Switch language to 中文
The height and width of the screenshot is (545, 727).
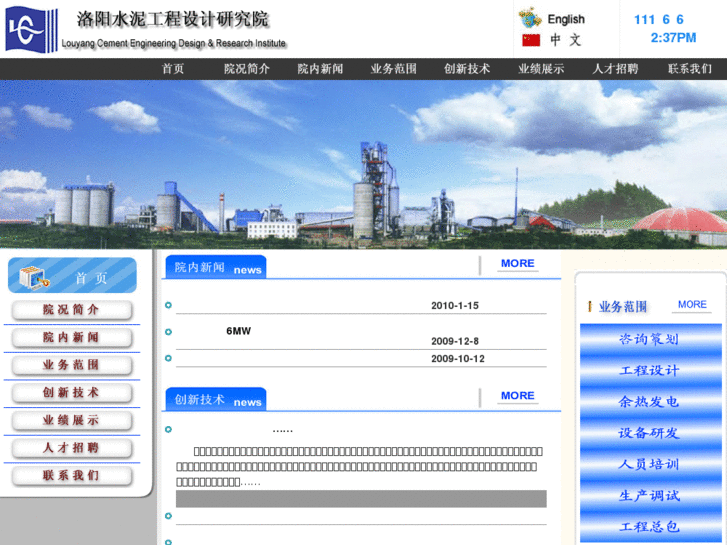(x=566, y=40)
